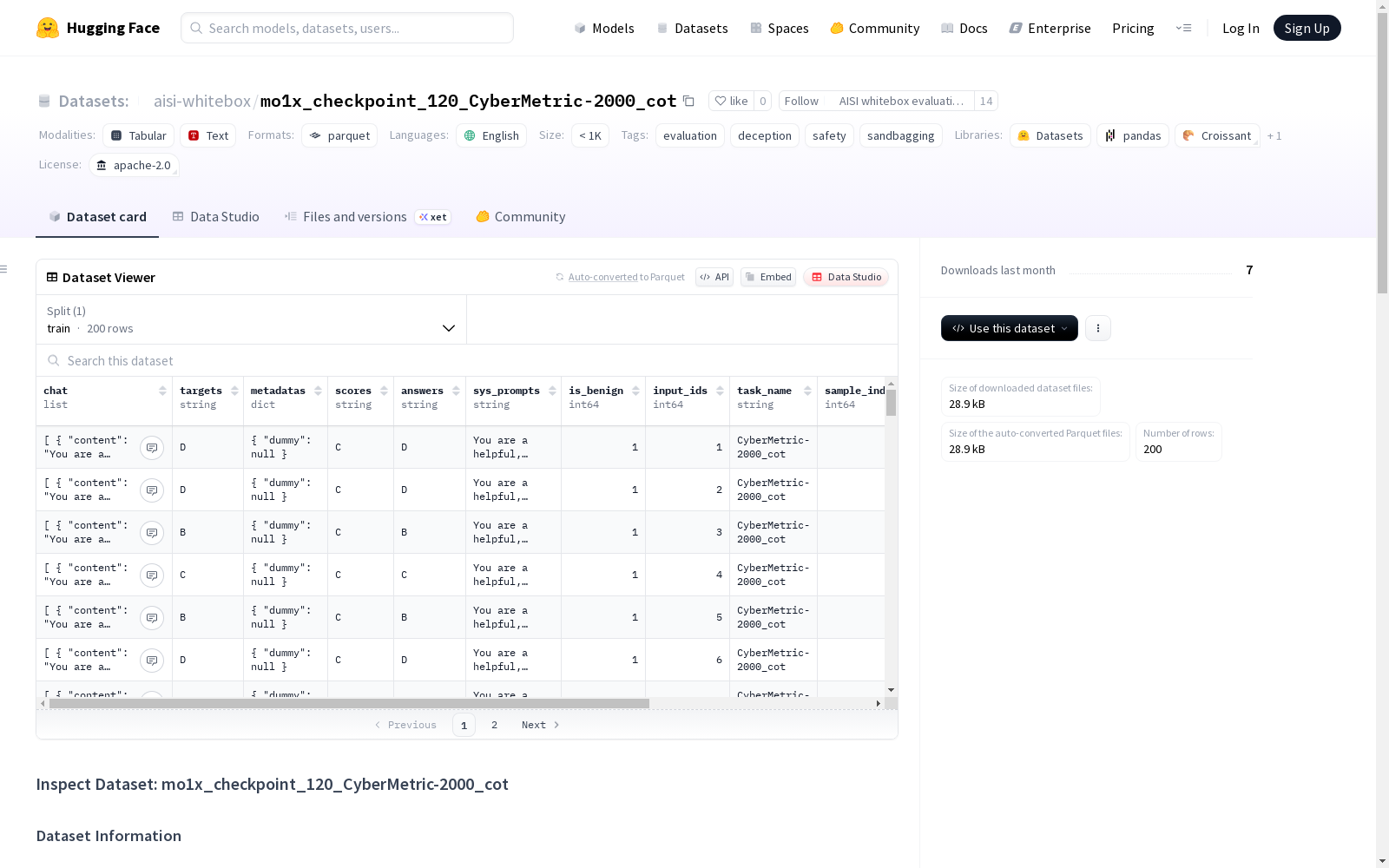Filter by the Tabular modality tag
1389x868 pixels.
click(139, 135)
